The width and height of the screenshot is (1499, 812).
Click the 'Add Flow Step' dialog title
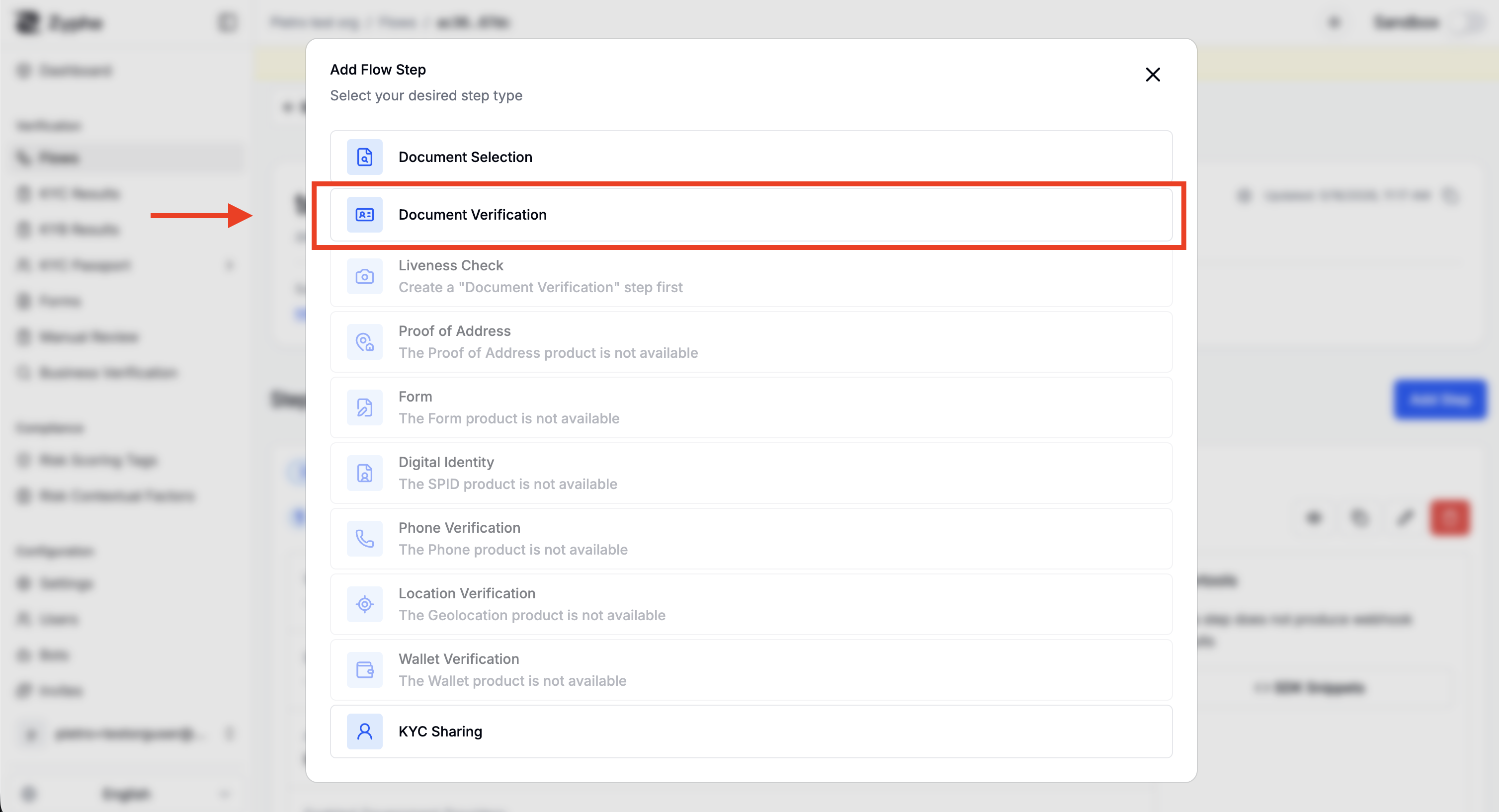[x=378, y=70]
